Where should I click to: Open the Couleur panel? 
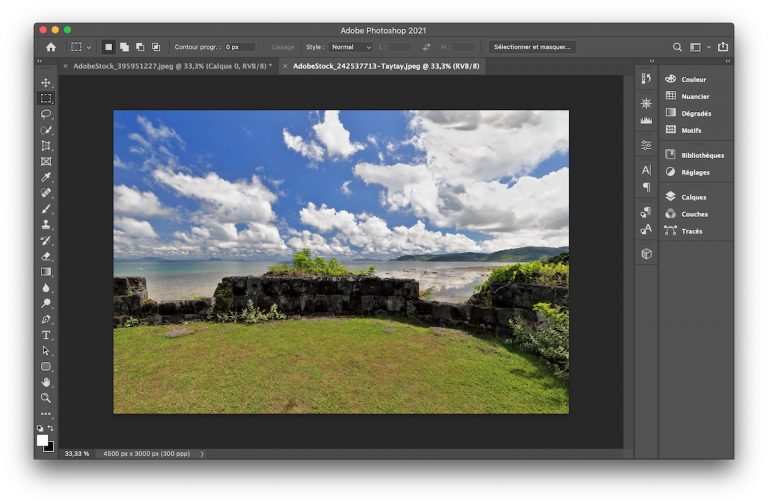696,79
